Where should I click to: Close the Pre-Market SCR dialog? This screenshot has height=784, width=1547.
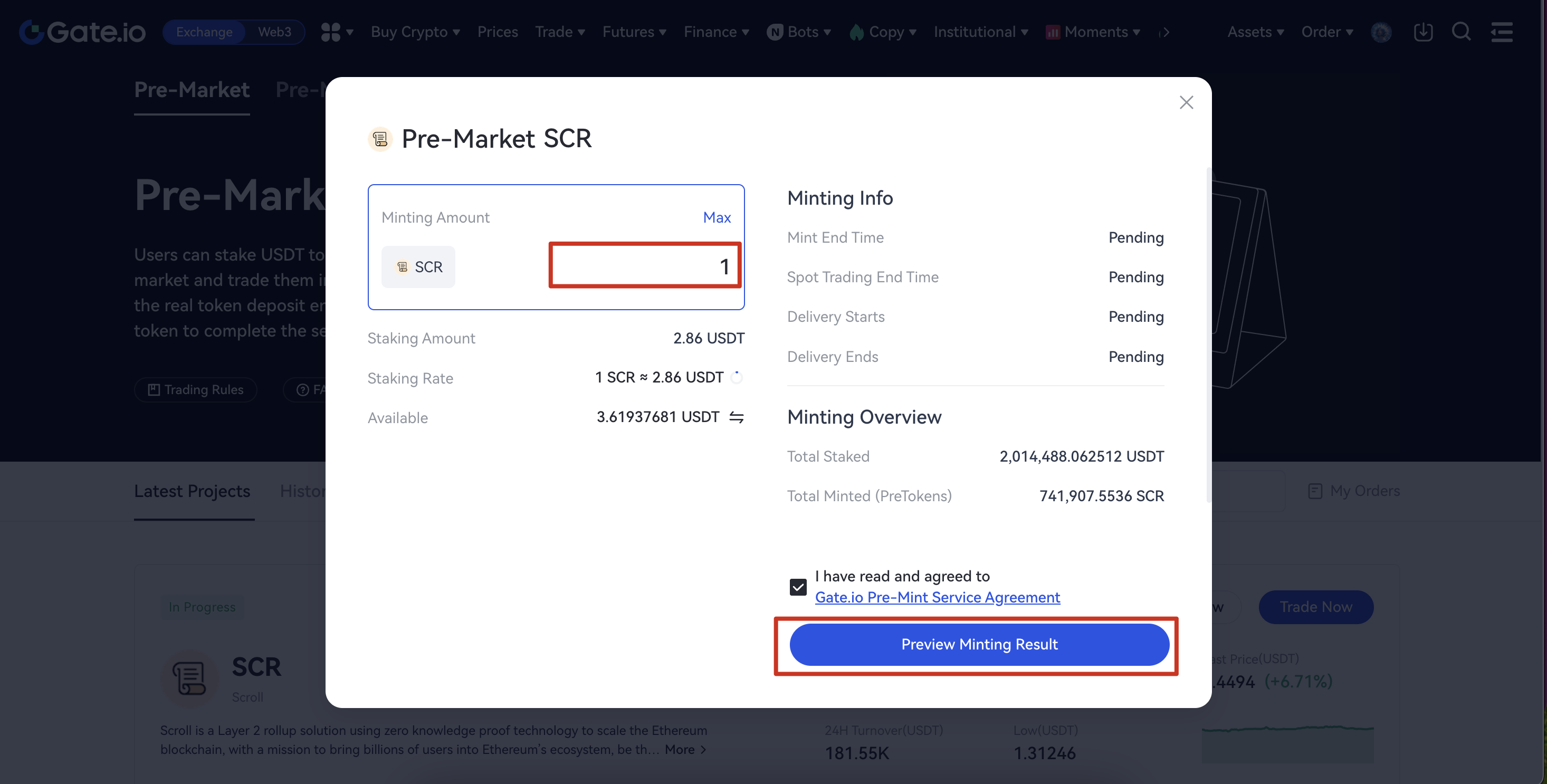[x=1186, y=103]
